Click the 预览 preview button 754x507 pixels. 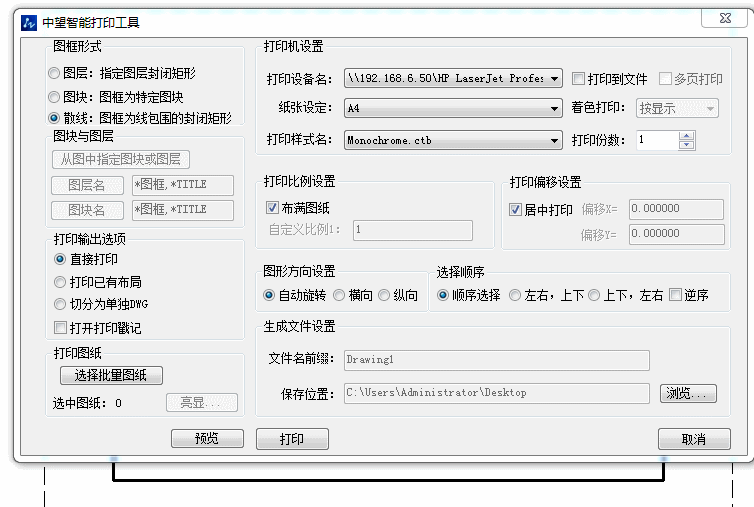click(207, 439)
